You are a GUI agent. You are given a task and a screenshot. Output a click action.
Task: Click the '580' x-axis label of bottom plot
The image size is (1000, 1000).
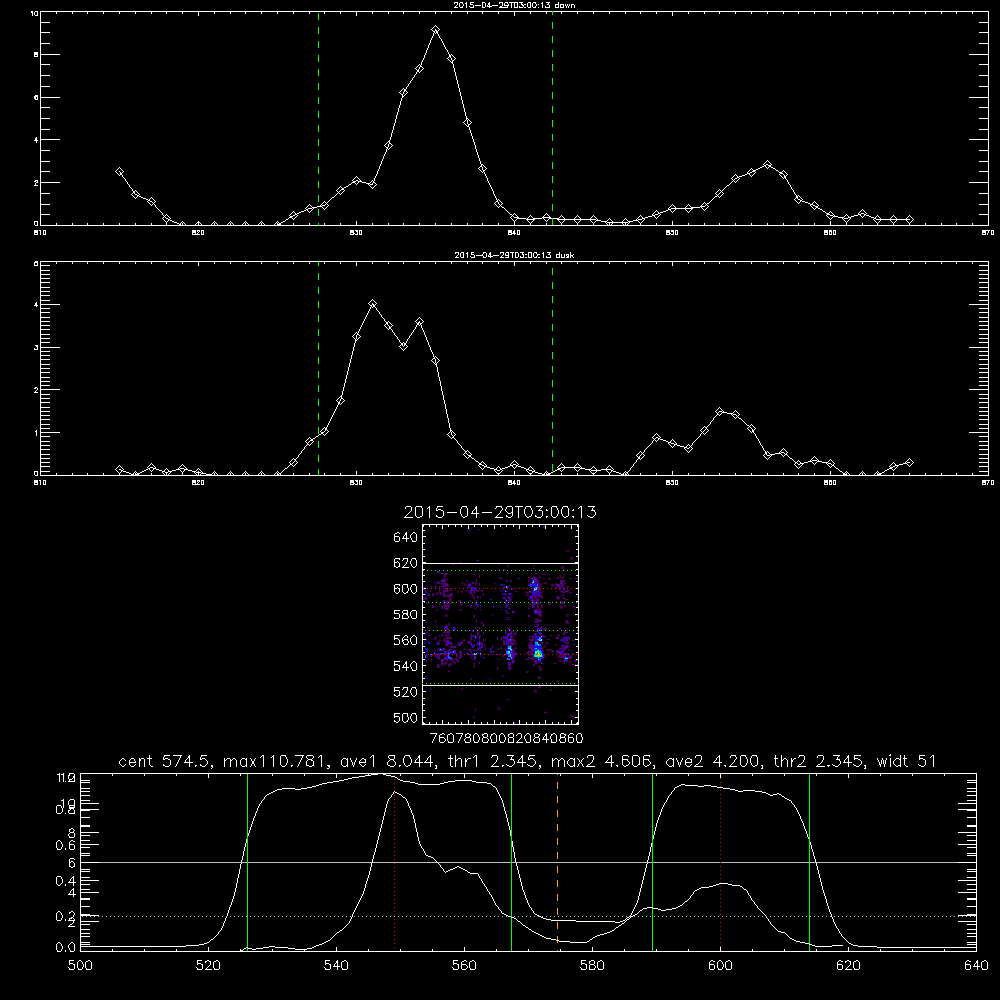point(592,966)
